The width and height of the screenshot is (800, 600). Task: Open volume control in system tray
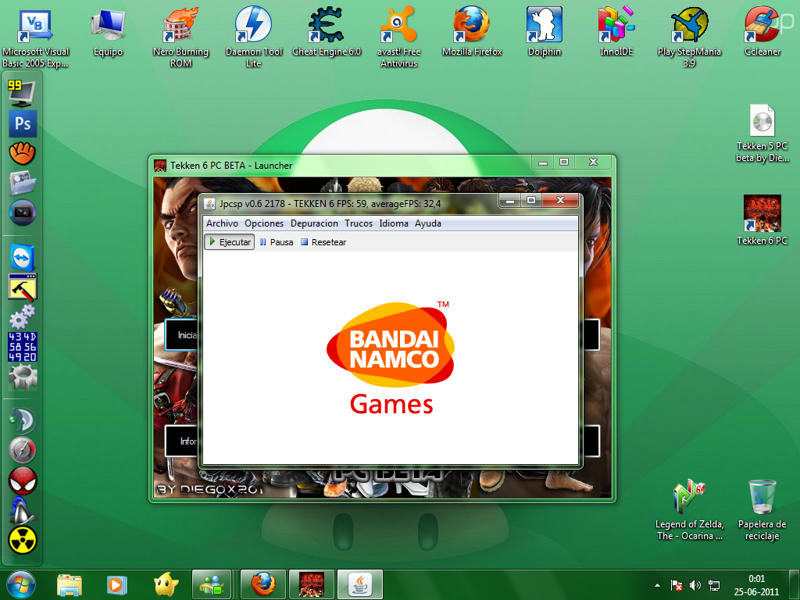pos(695,586)
